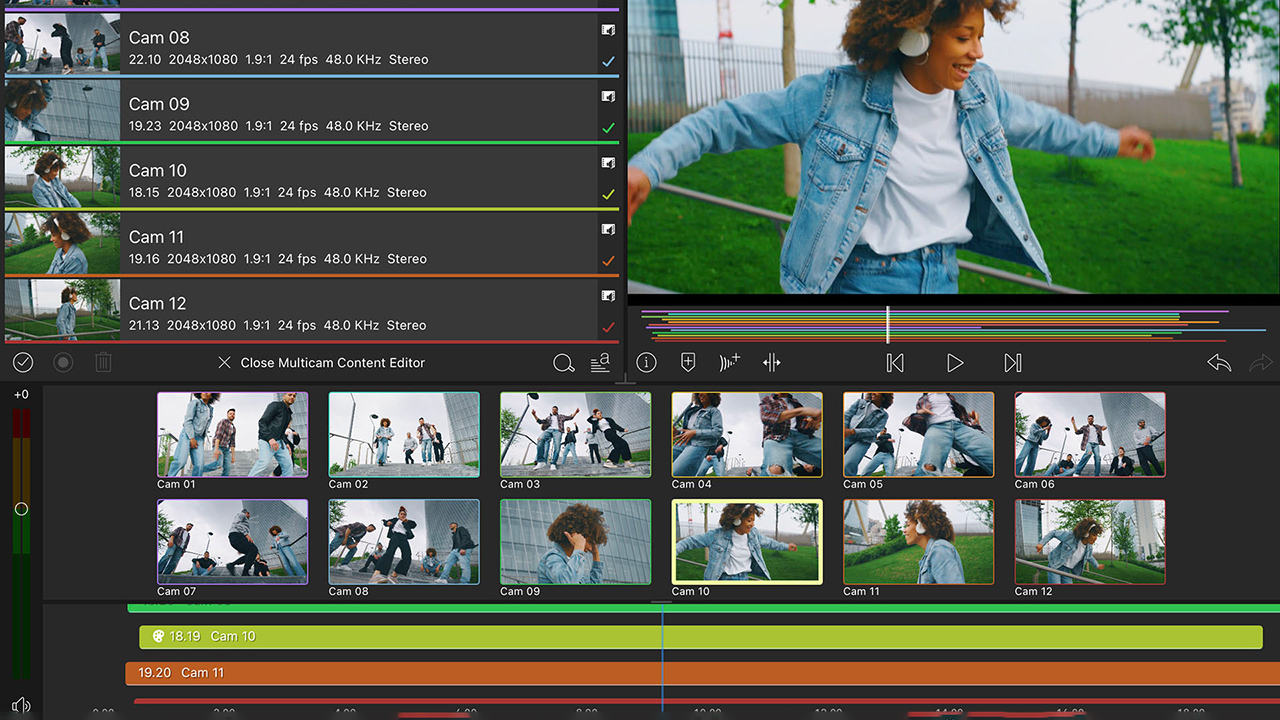Click the media badge icon on Cam 08
Screen dimensions: 1280x720
click(x=608, y=30)
